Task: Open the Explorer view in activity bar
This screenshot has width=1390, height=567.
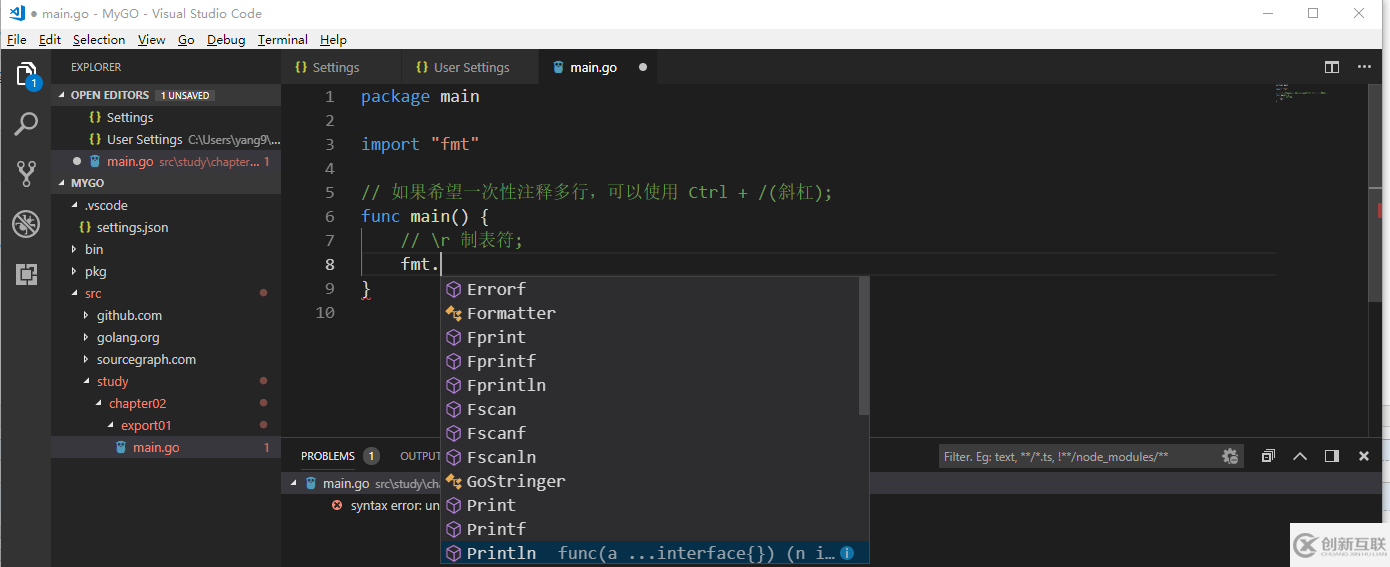Action: [26, 75]
